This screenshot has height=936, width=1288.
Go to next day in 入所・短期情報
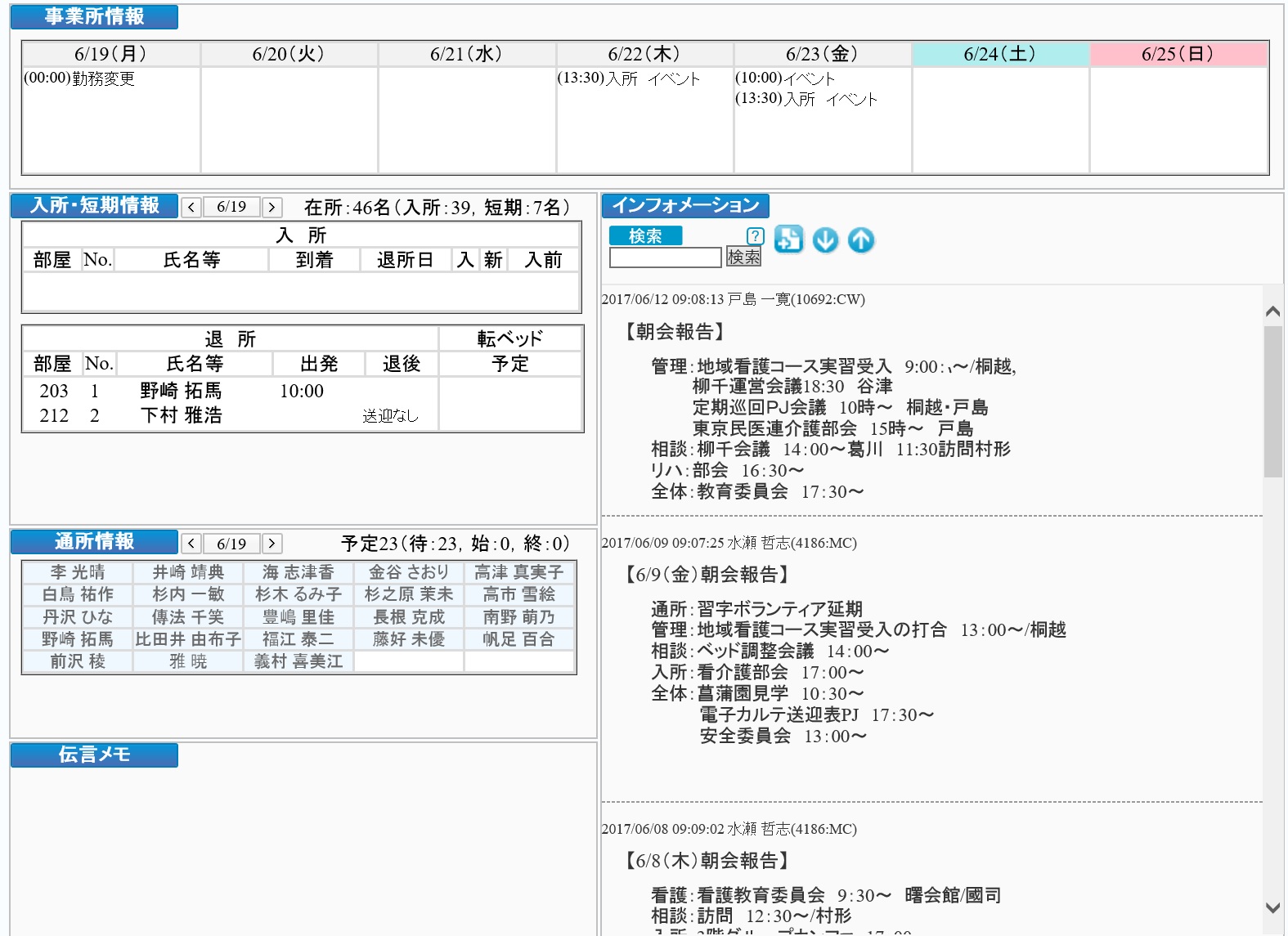272,208
